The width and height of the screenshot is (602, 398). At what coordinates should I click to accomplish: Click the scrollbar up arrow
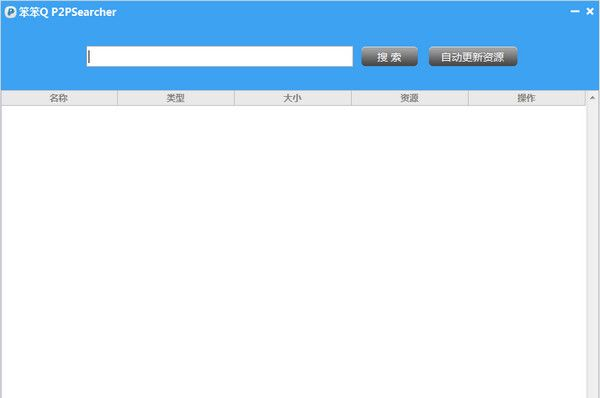(x=592, y=98)
